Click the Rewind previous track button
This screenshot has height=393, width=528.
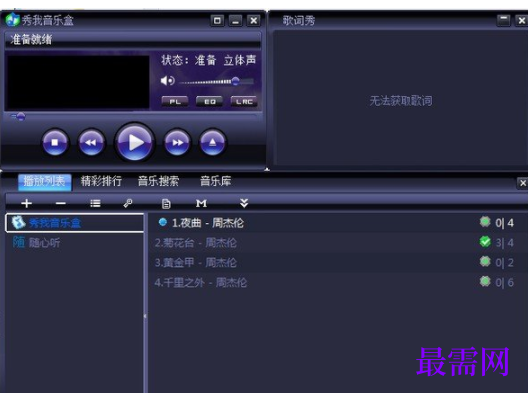pos(91,142)
